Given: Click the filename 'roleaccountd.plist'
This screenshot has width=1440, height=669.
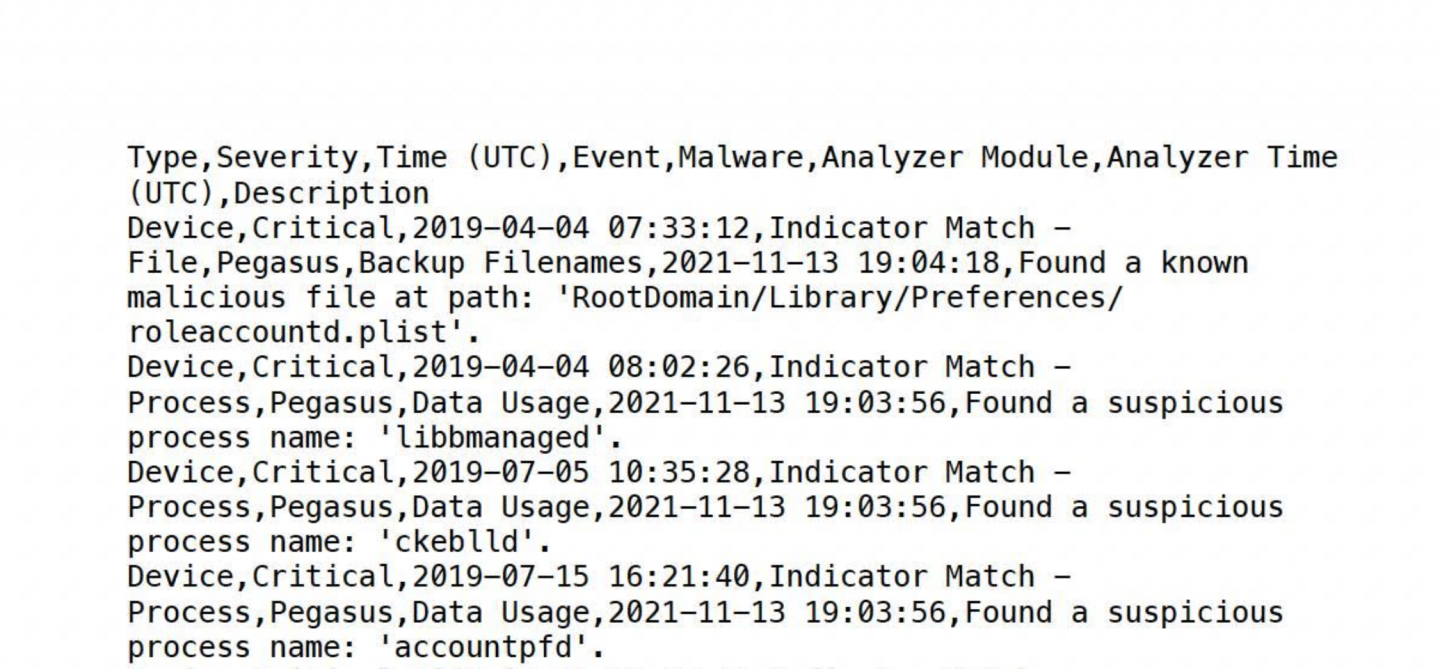Looking at the screenshot, I should click(287, 333).
